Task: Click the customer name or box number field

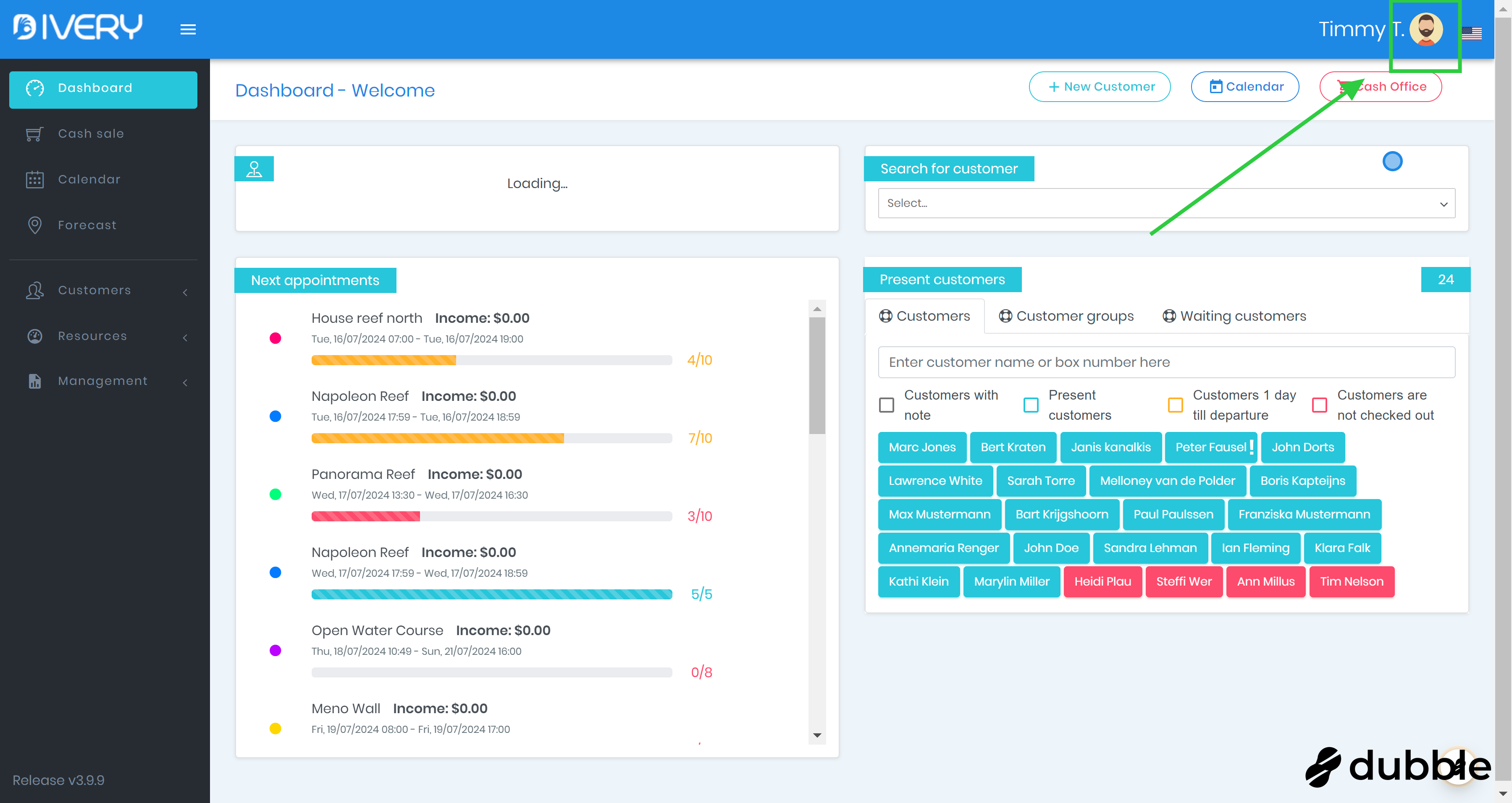Action: coord(1166,363)
